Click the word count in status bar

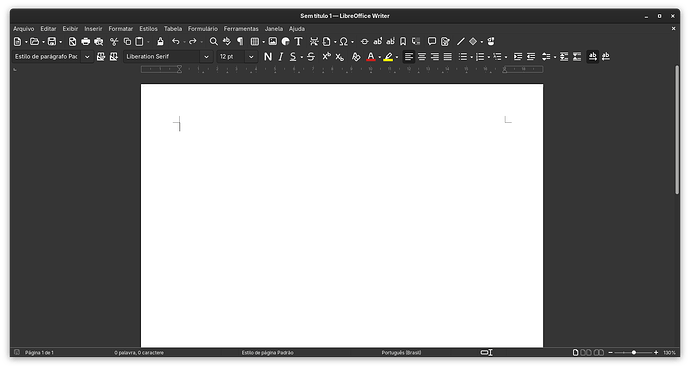[x=139, y=352]
